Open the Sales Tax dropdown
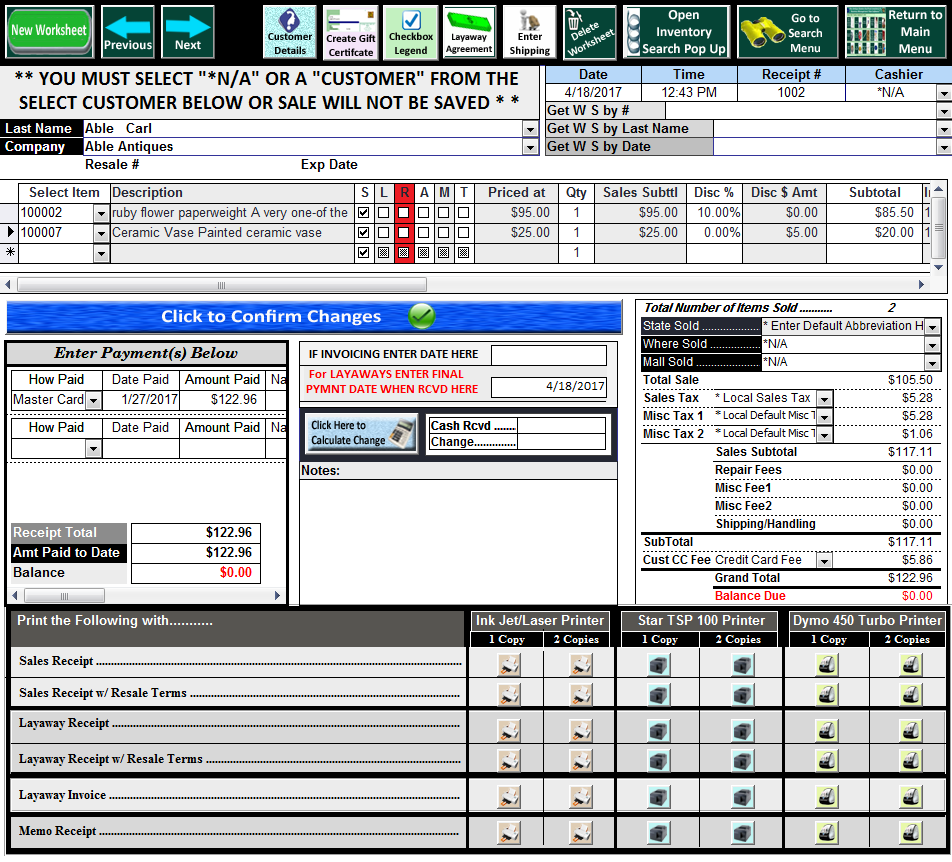The width and height of the screenshot is (952, 862). pyautogui.click(x=824, y=399)
